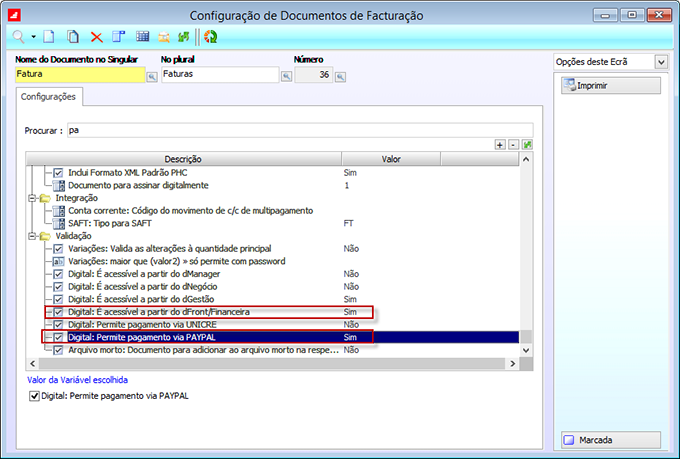Toggle checkbox Variações: Valida as alterações
This screenshot has height=459, width=680.
(58, 249)
